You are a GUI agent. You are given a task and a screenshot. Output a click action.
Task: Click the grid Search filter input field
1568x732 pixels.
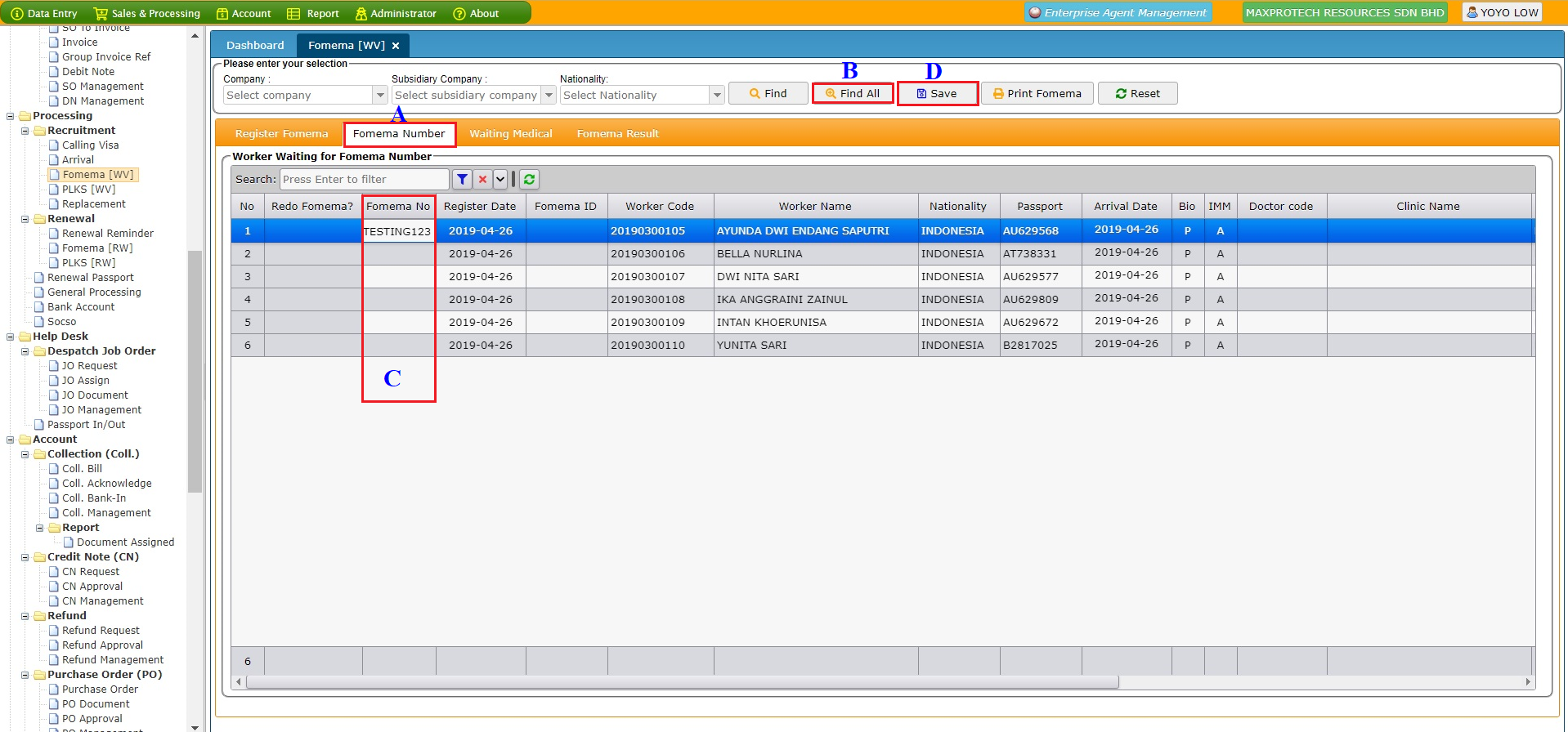[x=364, y=180]
